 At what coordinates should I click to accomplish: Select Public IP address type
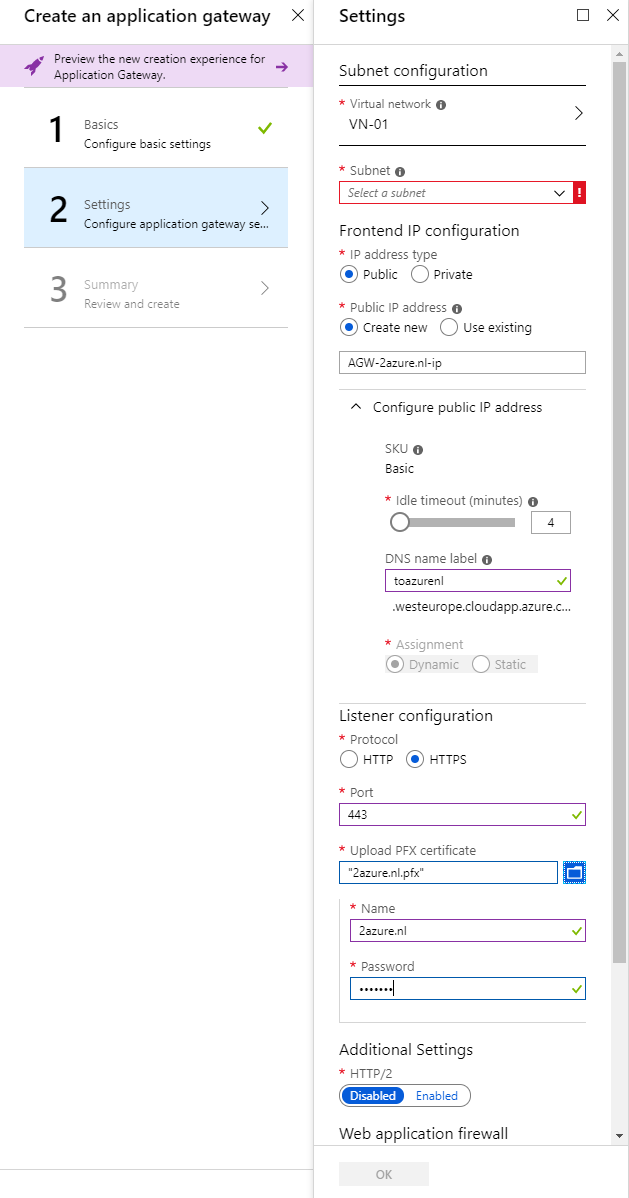[349, 274]
